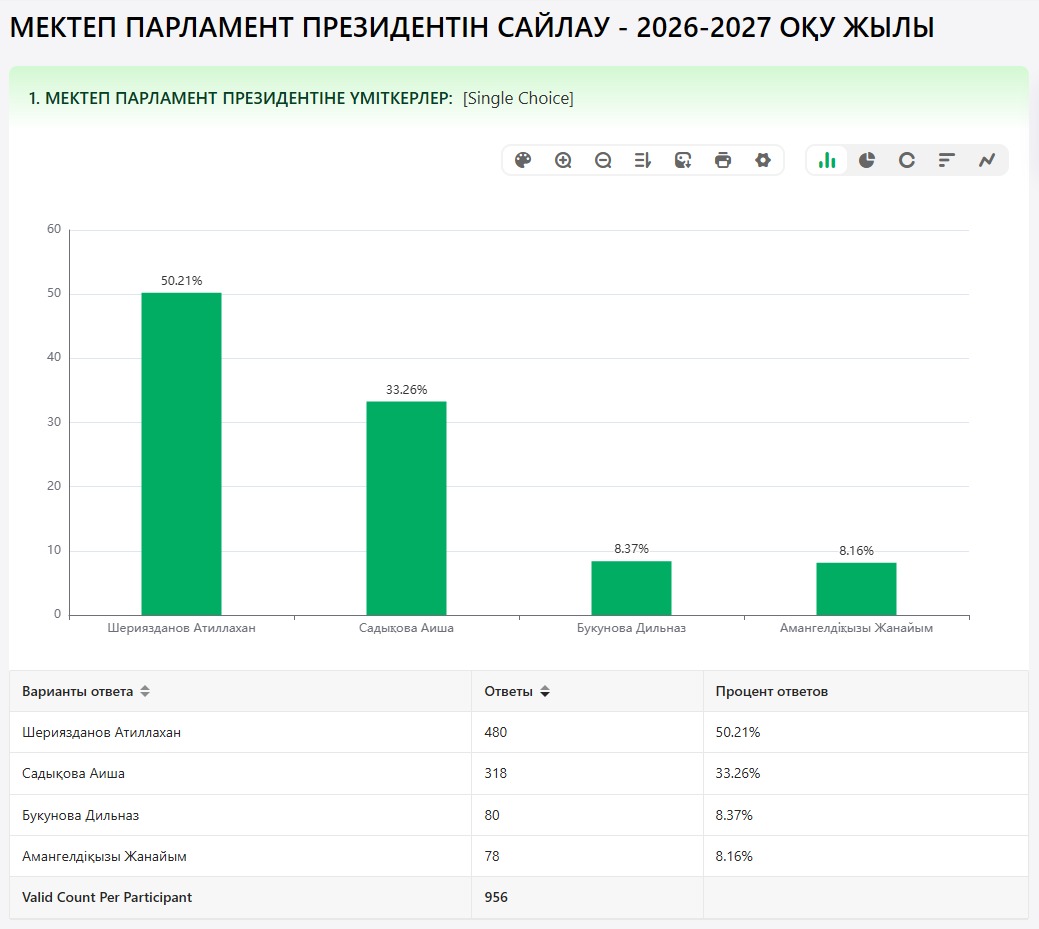This screenshot has height=929, width=1039.
Task: Open chart settings gear
Action: pos(763,160)
